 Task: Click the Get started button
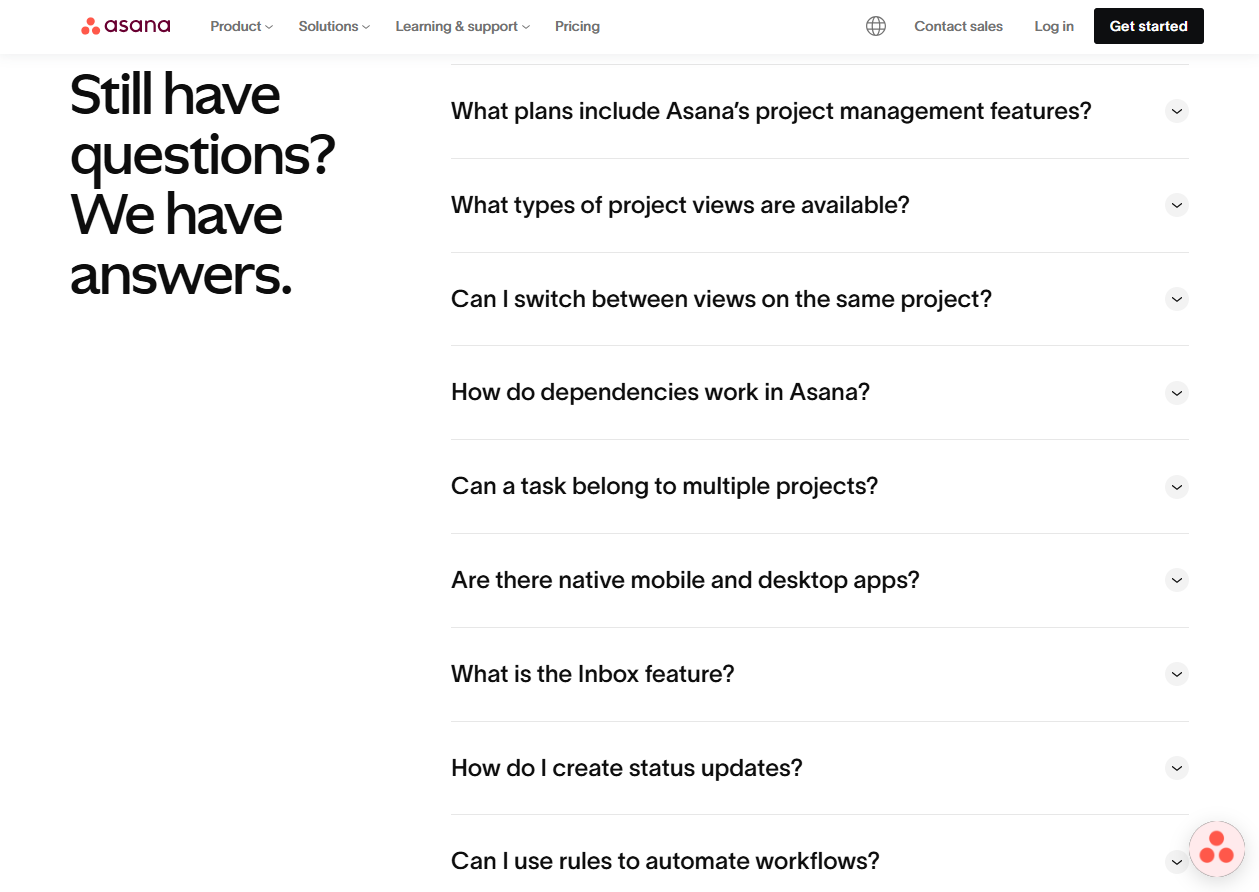point(1148,26)
